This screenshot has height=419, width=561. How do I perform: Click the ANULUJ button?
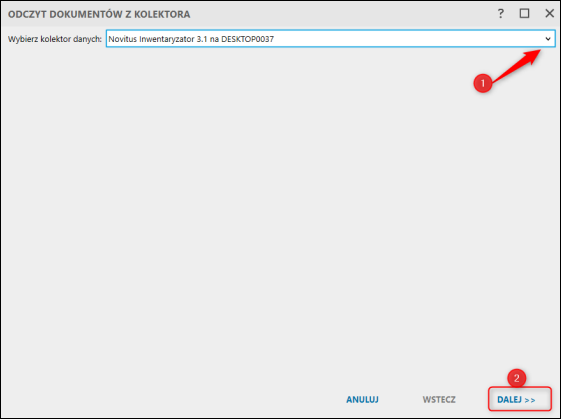click(362, 399)
